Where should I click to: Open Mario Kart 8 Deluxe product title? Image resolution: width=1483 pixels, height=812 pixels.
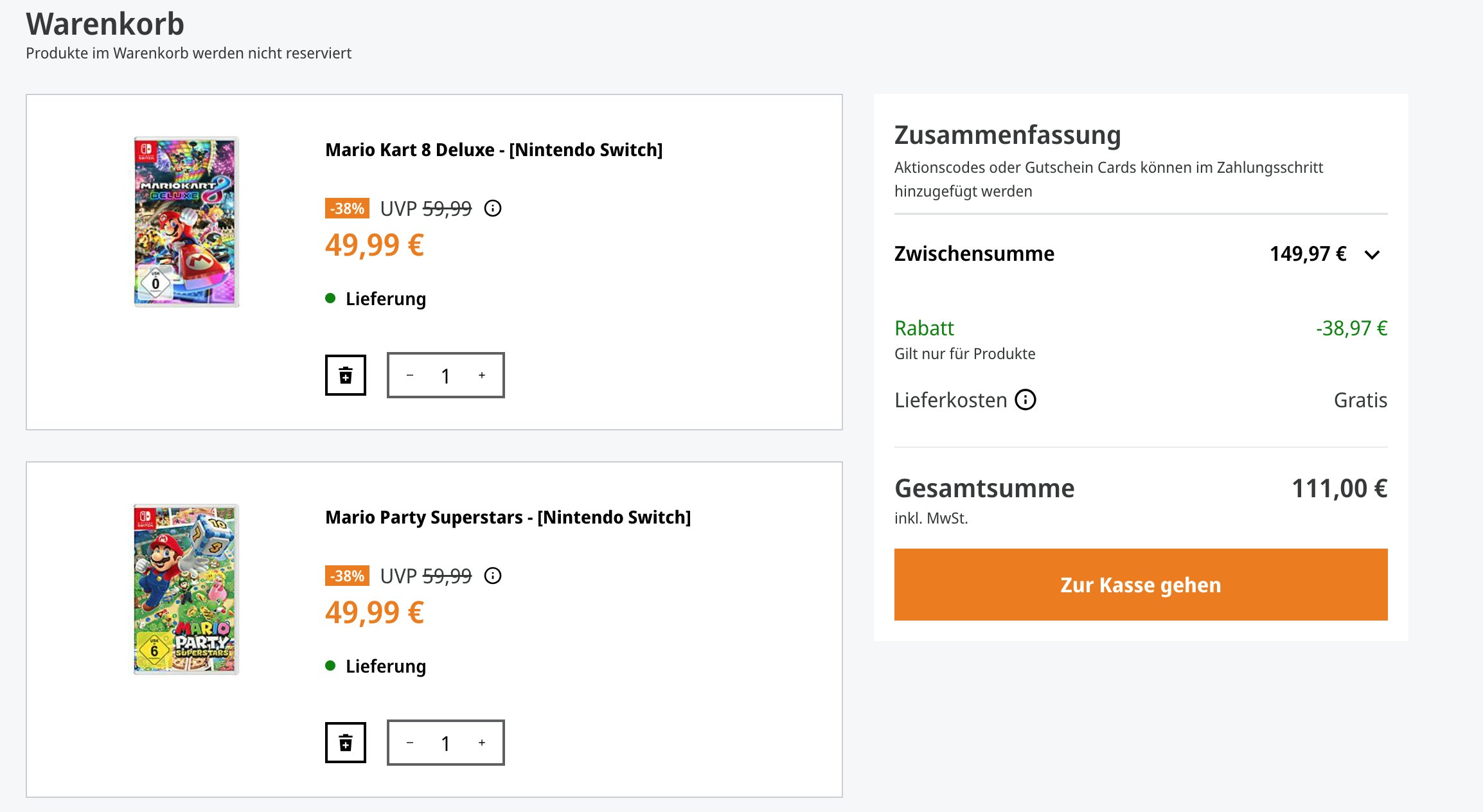pos(493,150)
